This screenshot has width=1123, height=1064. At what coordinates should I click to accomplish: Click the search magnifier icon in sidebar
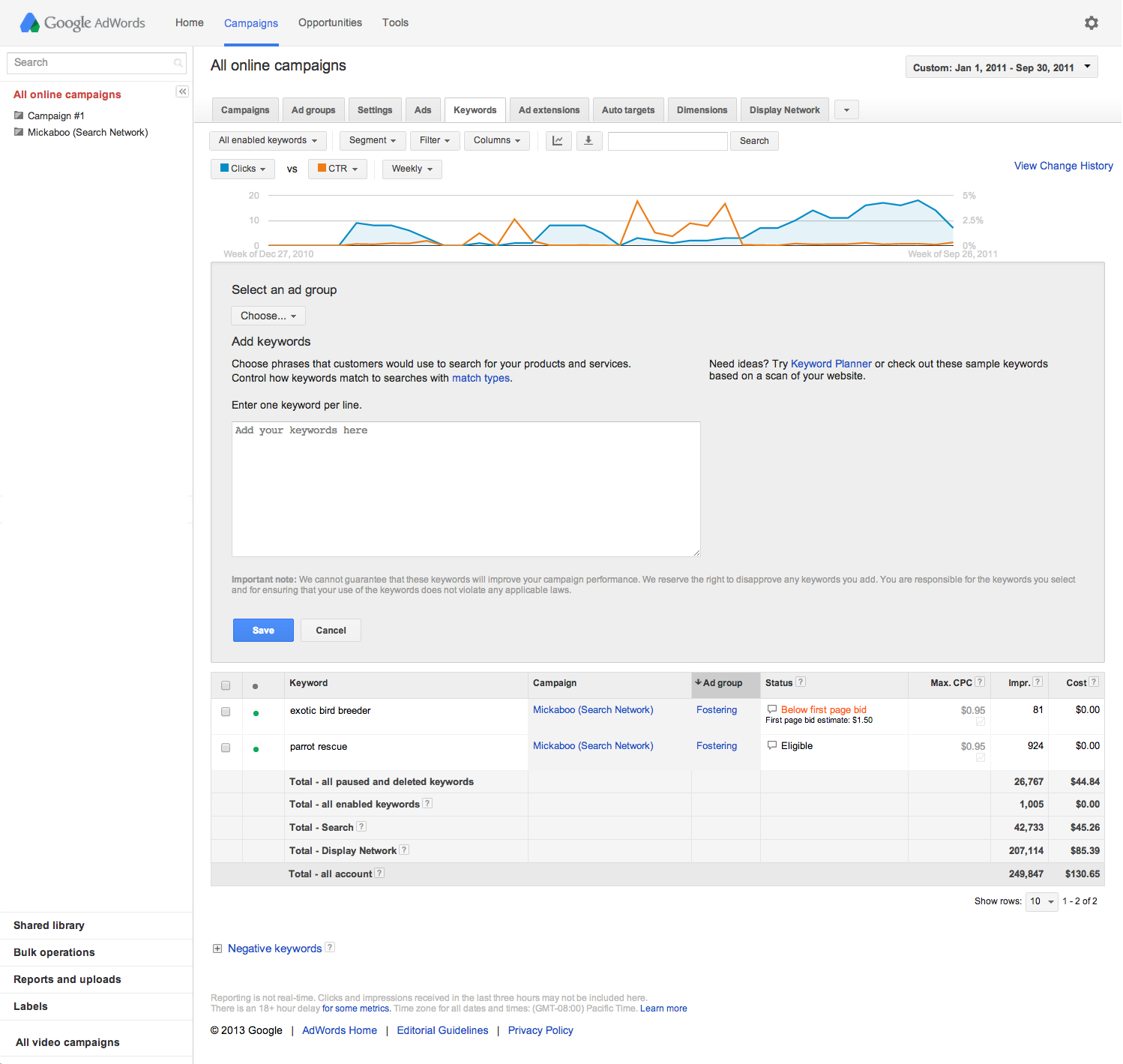(x=178, y=63)
